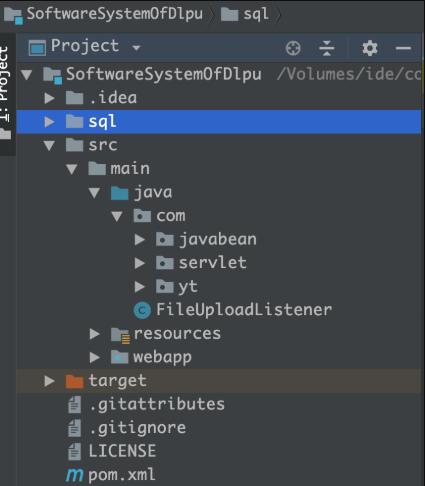Expand the sql folder arrow
Image resolution: width=425 pixels, height=486 pixels.
(49, 122)
